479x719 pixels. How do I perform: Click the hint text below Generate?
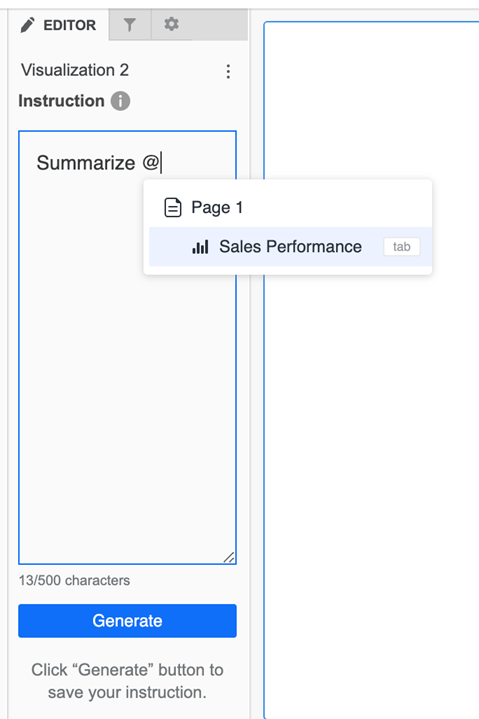pyautogui.click(x=127, y=681)
